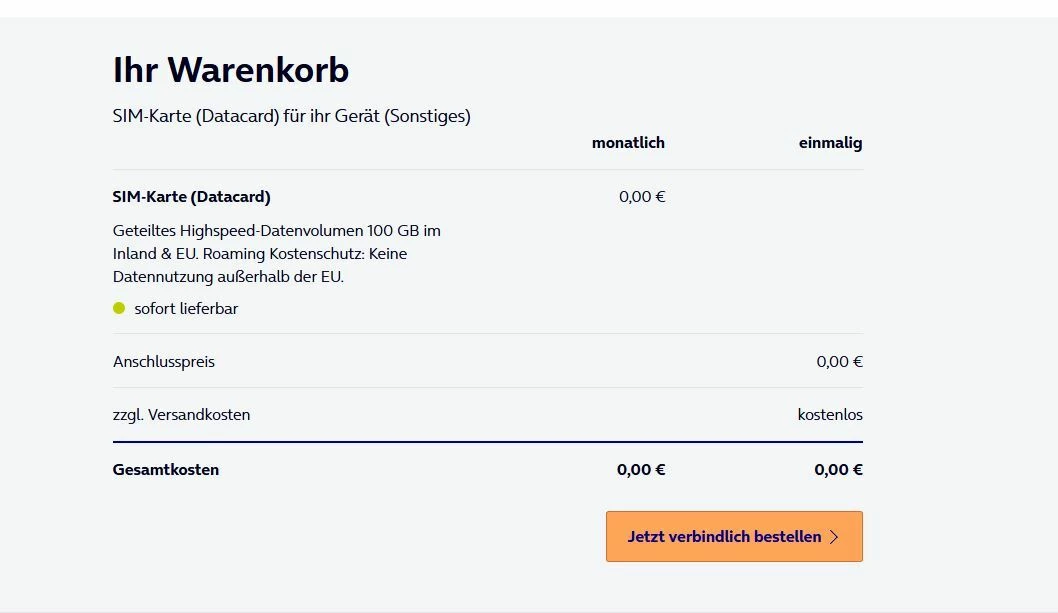Select the subtitle mentioning Gerät (Sonstiges)

click(291, 116)
